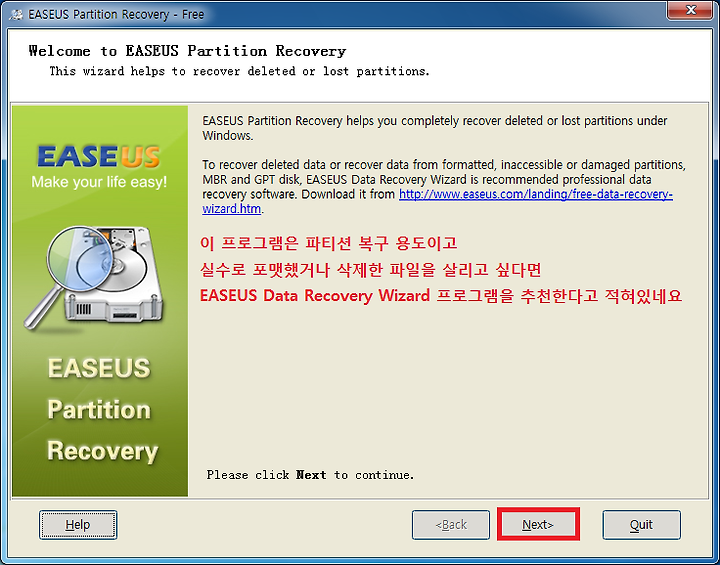Screen dimensions: 720x565
Task: Click the "Welcome to EASEUS Partition Recovery" heading
Action: pyautogui.click(x=187, y=51)
